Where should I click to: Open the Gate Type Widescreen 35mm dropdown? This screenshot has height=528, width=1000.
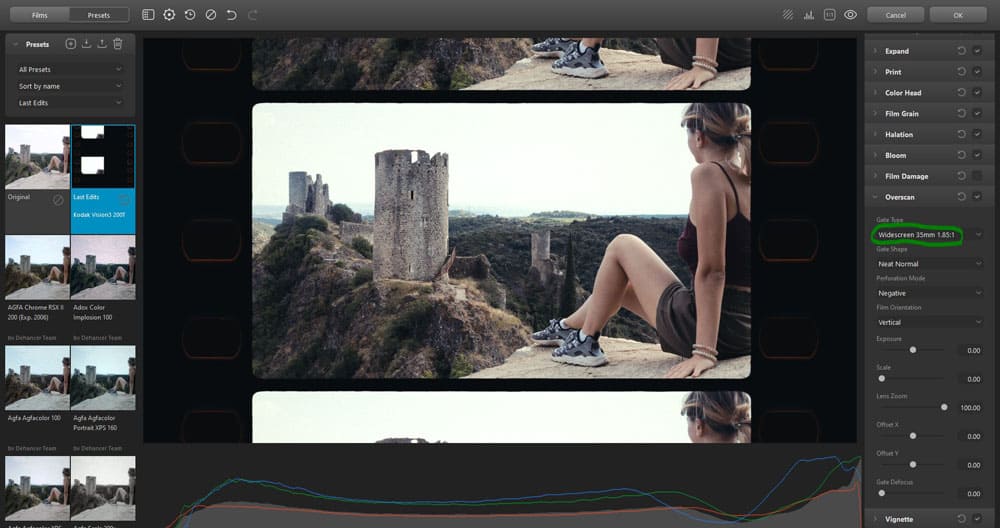929,235
